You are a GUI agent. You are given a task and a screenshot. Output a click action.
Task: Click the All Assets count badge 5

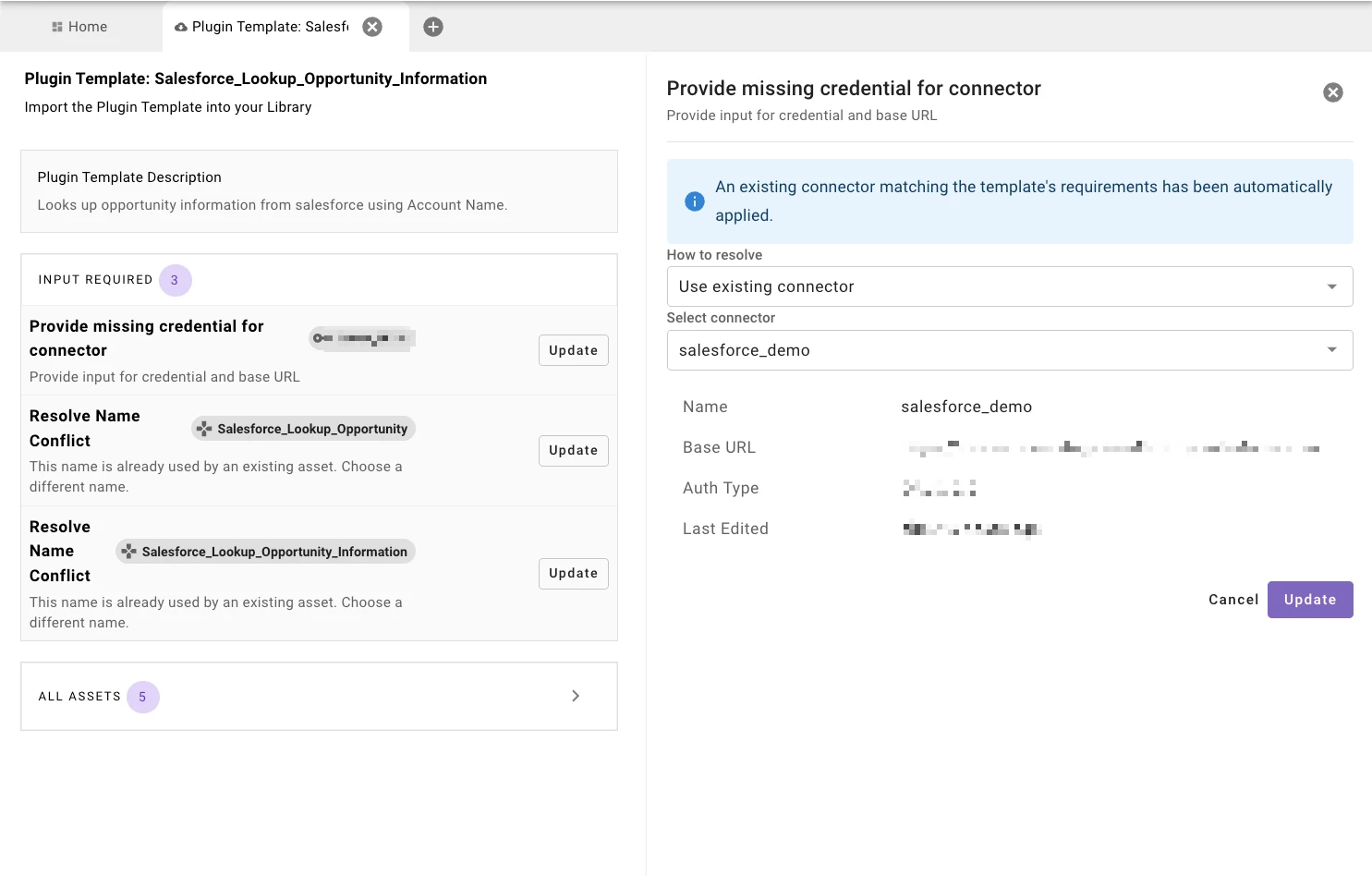[142, 697]
